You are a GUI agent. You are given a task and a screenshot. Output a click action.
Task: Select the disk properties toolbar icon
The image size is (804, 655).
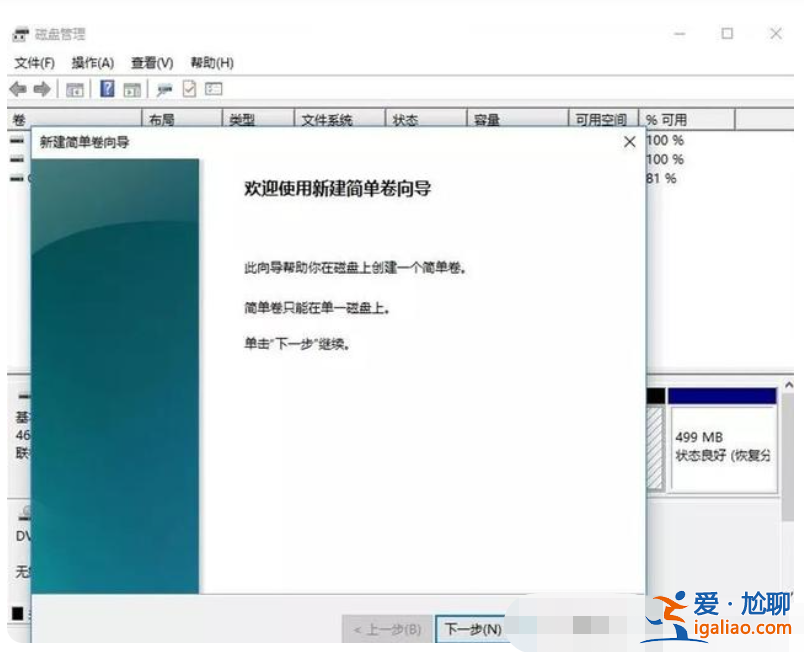pos(163,89)
